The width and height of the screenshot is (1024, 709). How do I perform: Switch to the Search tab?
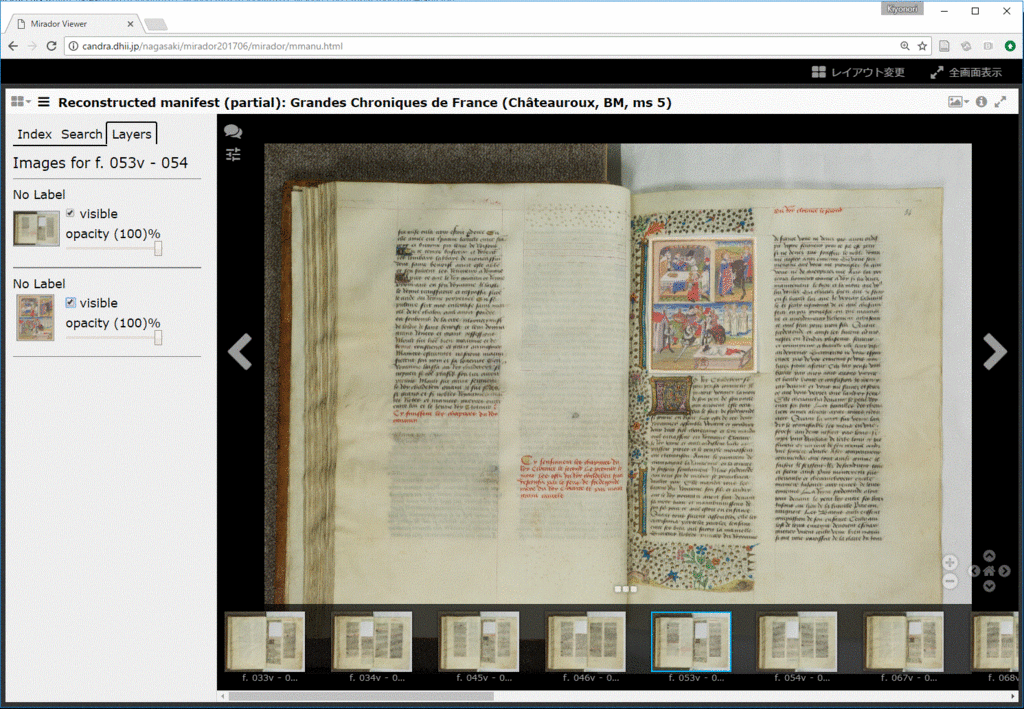(x=82, y=134)
